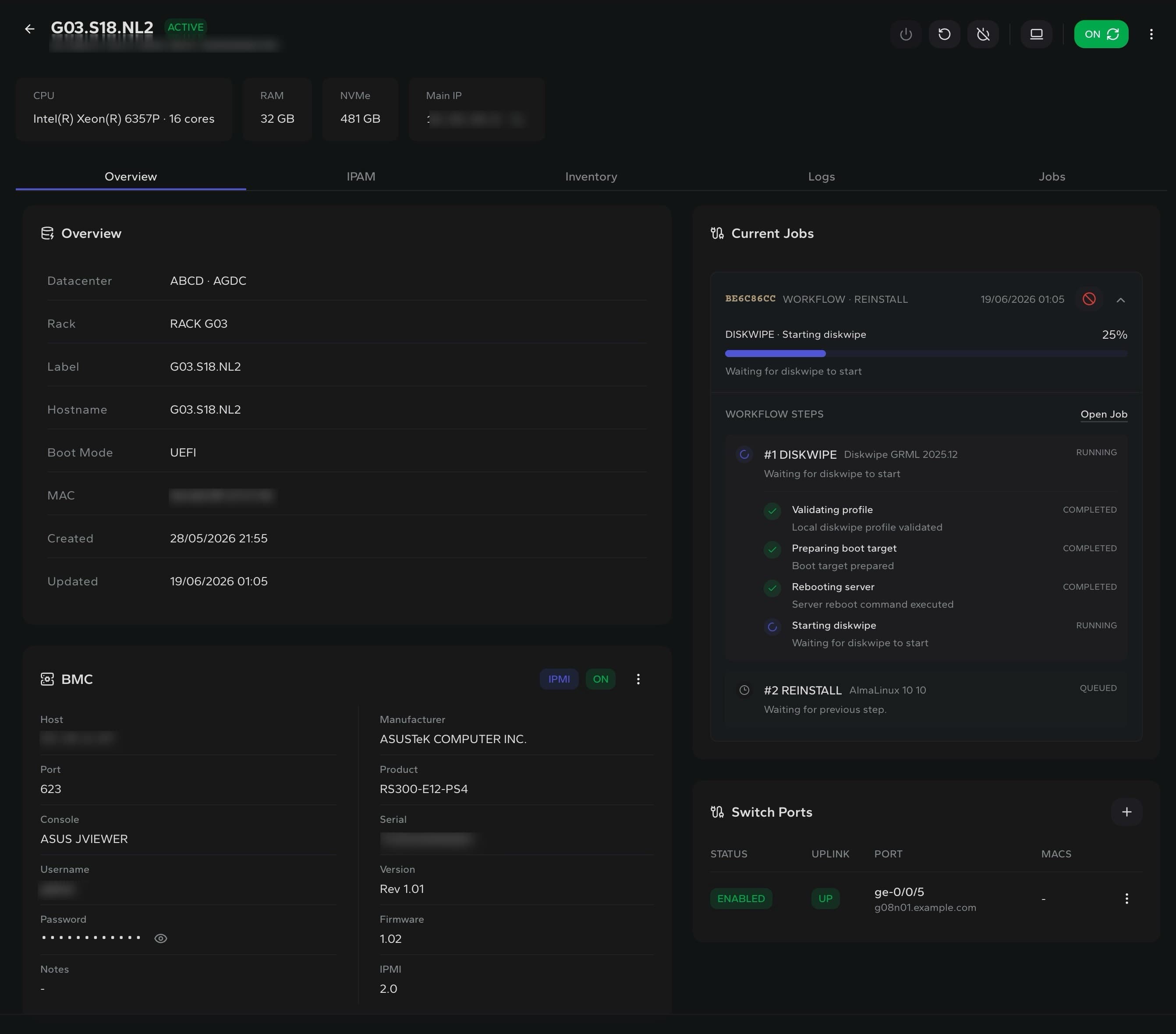
Task: Open the console monitor icon
Action: pyautogui.click(x=1036, y=35)
